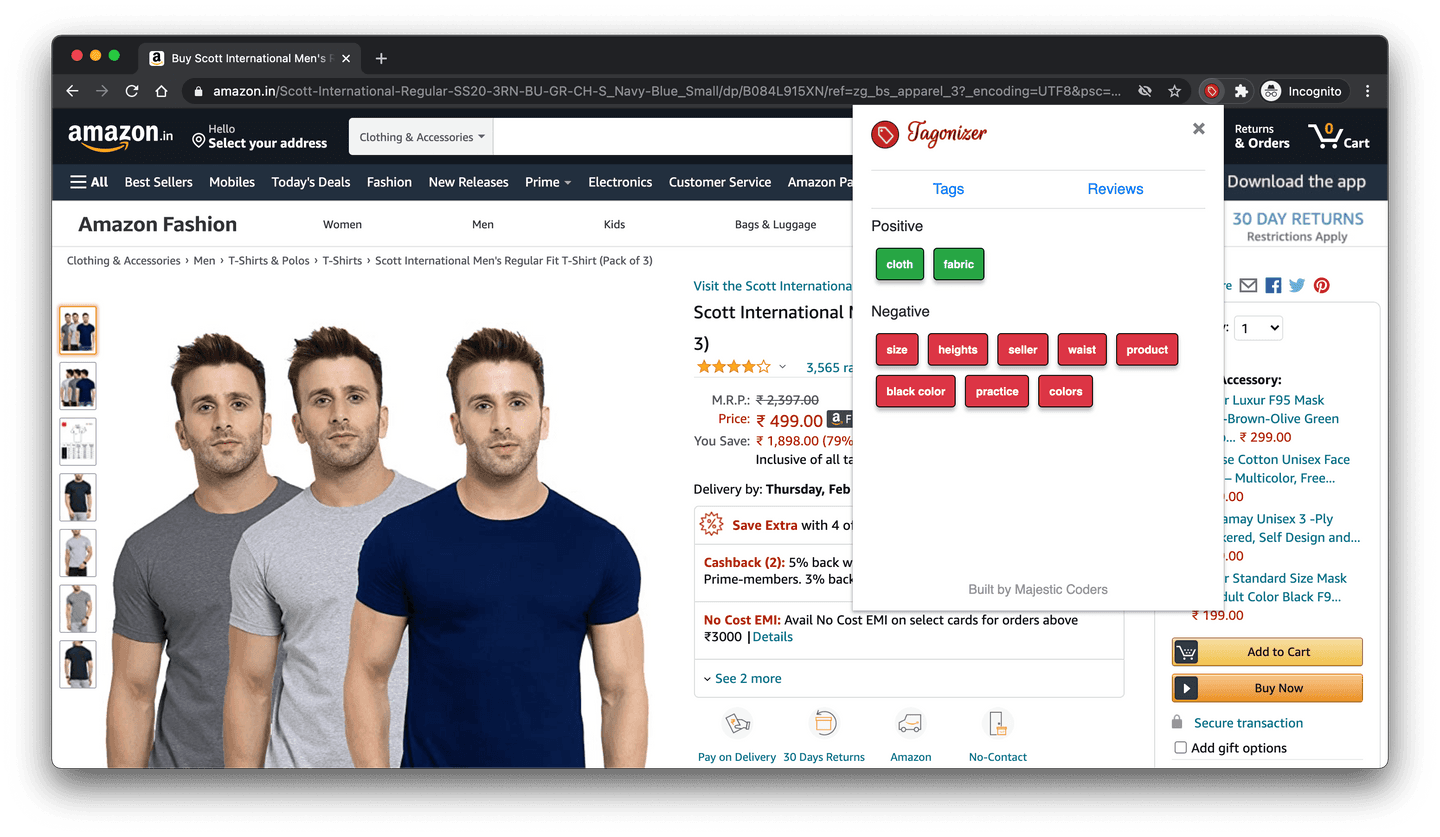
Task: Expand the star rating breakdown chevron
Action: click(x=782, y=367)
